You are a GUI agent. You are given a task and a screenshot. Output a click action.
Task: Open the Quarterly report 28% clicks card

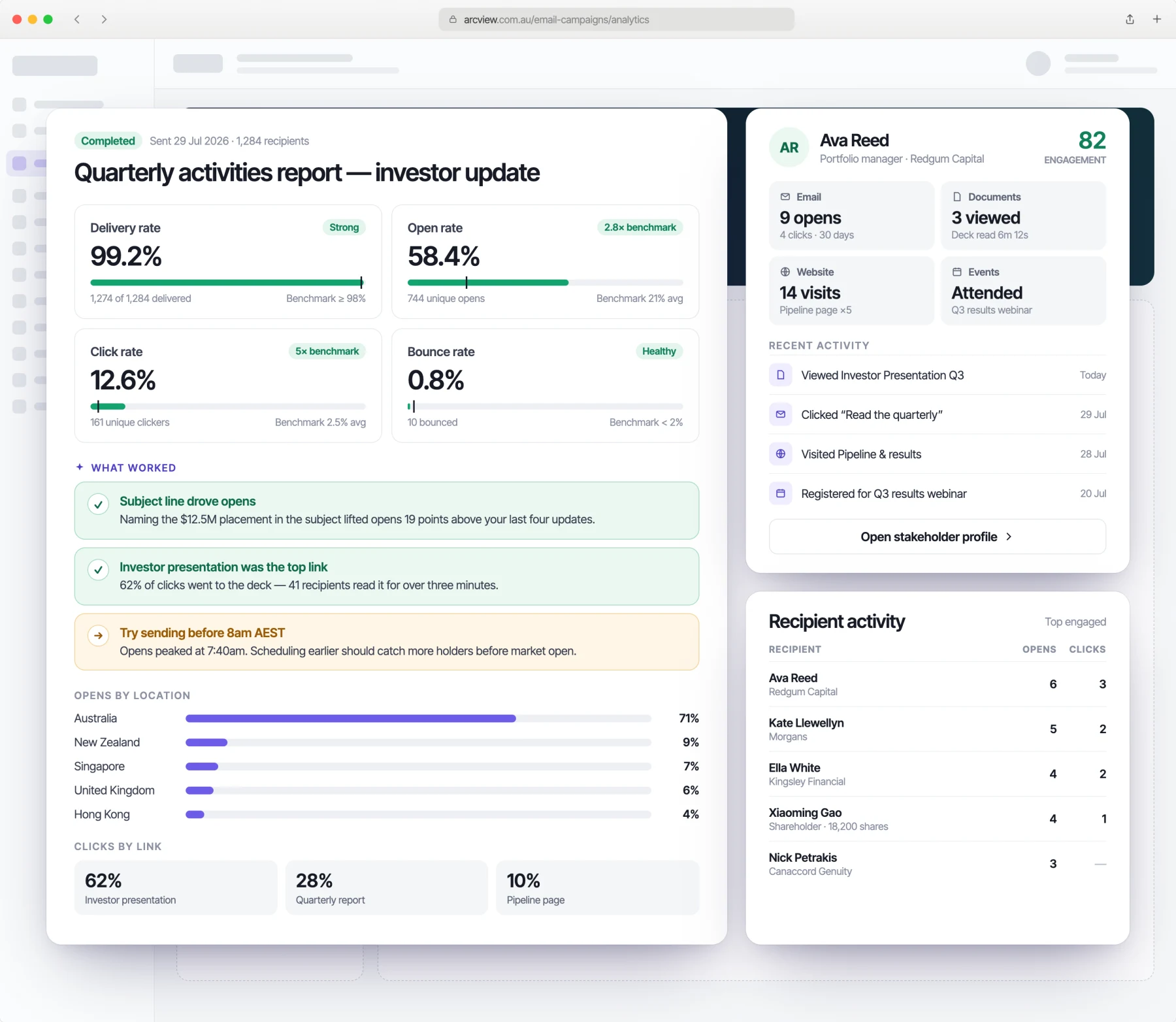click(387, 887)
